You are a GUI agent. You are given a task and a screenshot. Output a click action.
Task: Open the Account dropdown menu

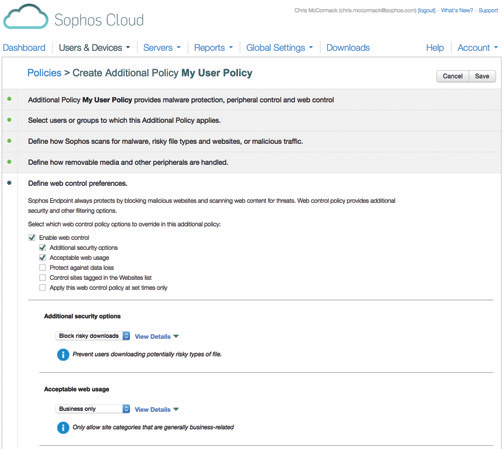478,48
